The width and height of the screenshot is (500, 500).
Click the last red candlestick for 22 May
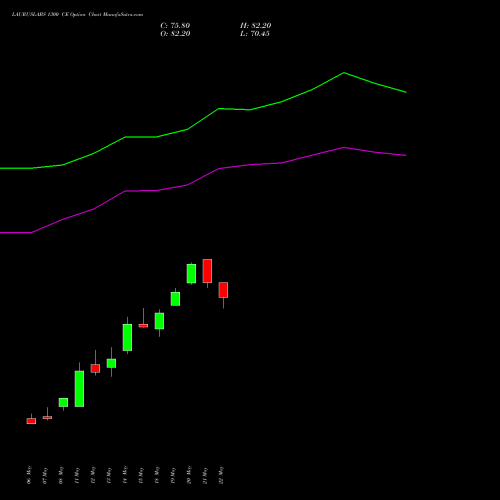pyautogui.click(x=223, y=290)
